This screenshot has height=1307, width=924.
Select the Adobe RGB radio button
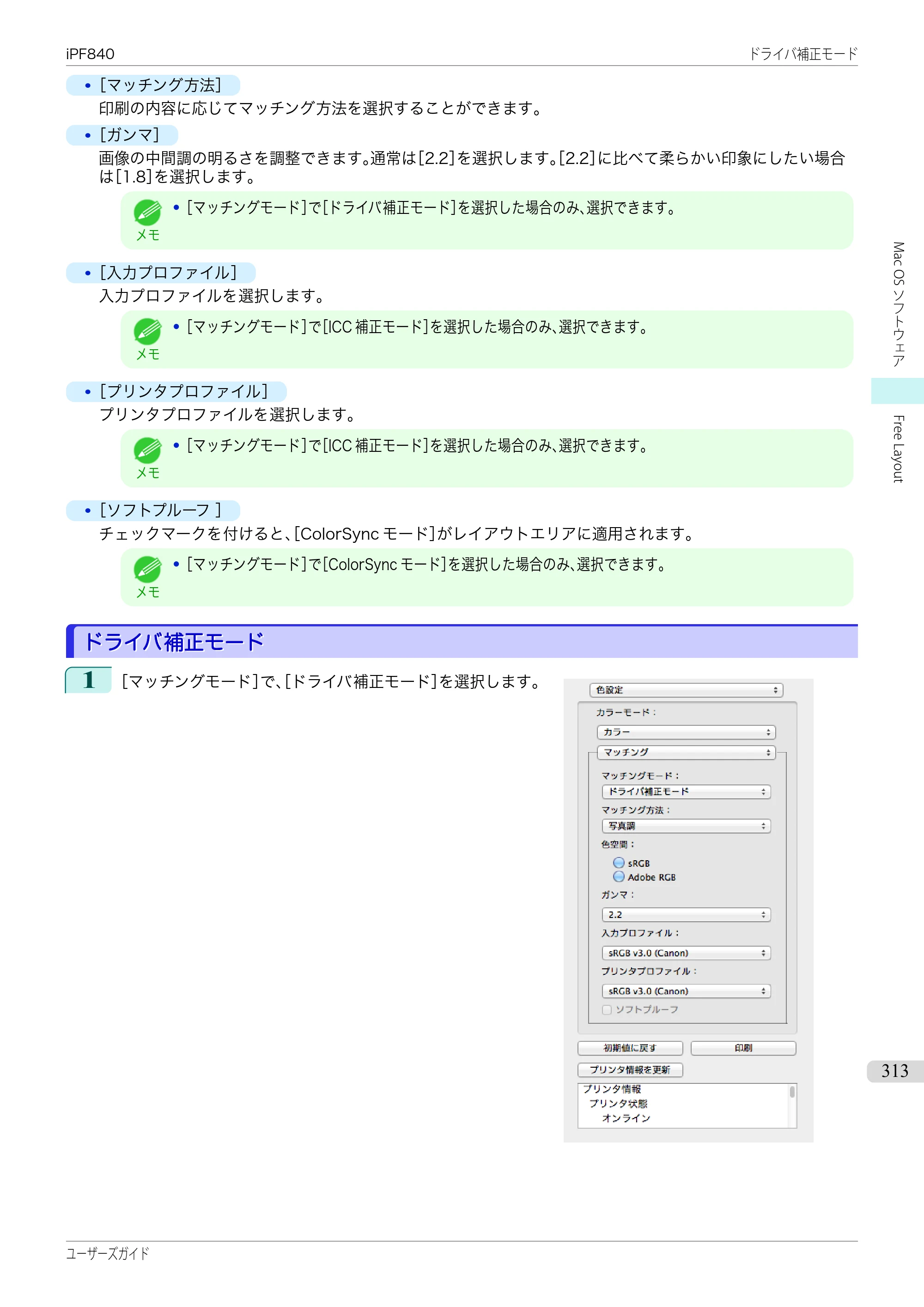[x=619, y=877]
